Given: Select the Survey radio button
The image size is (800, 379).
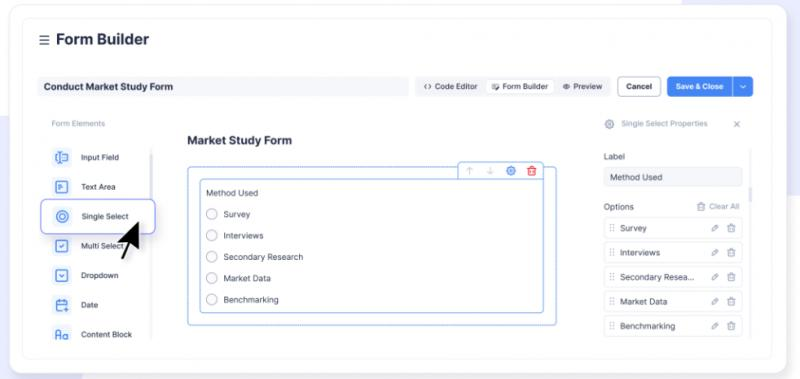Looking at the screenshot, I should coord(212,214).
